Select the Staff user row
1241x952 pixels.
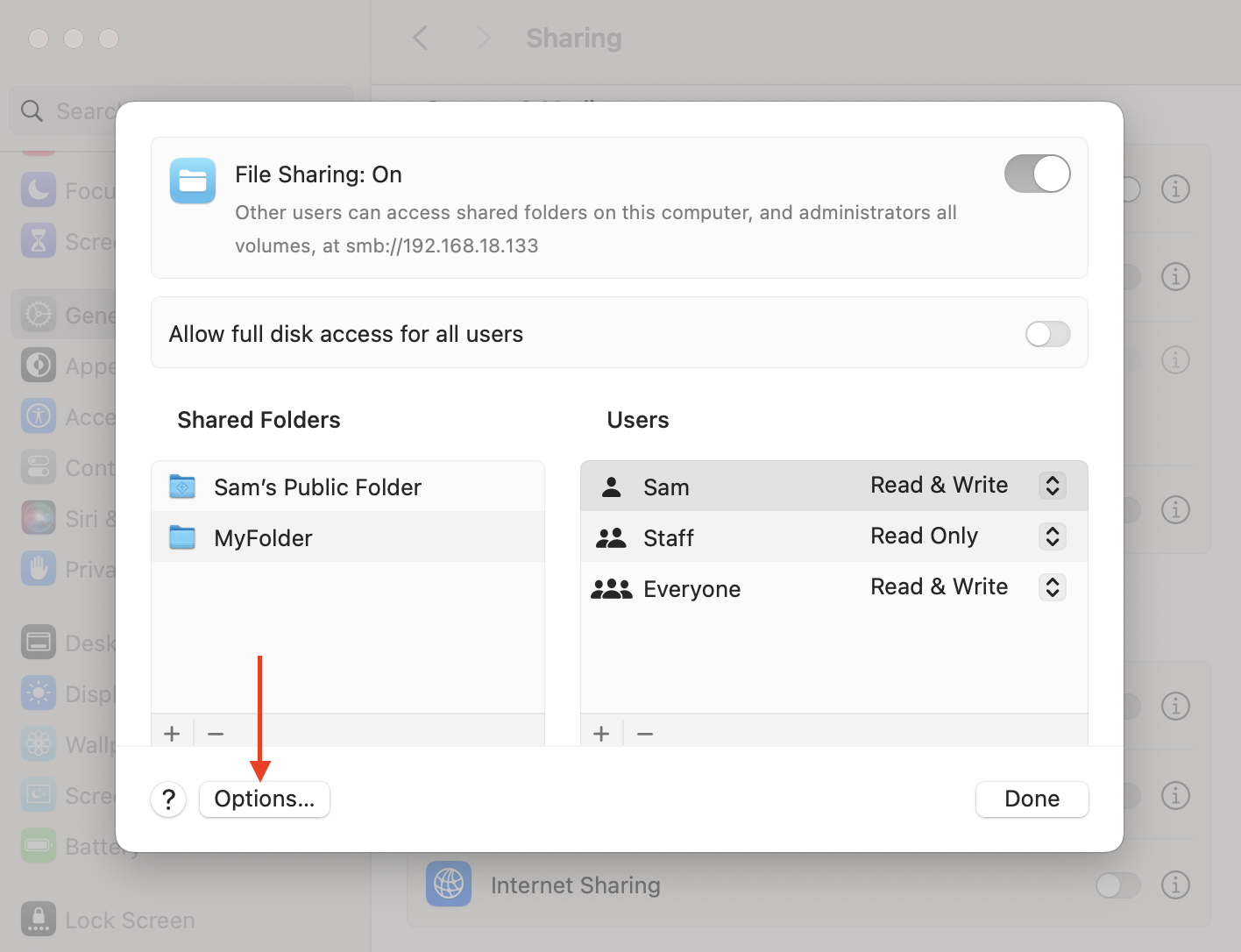click(834, 537)
